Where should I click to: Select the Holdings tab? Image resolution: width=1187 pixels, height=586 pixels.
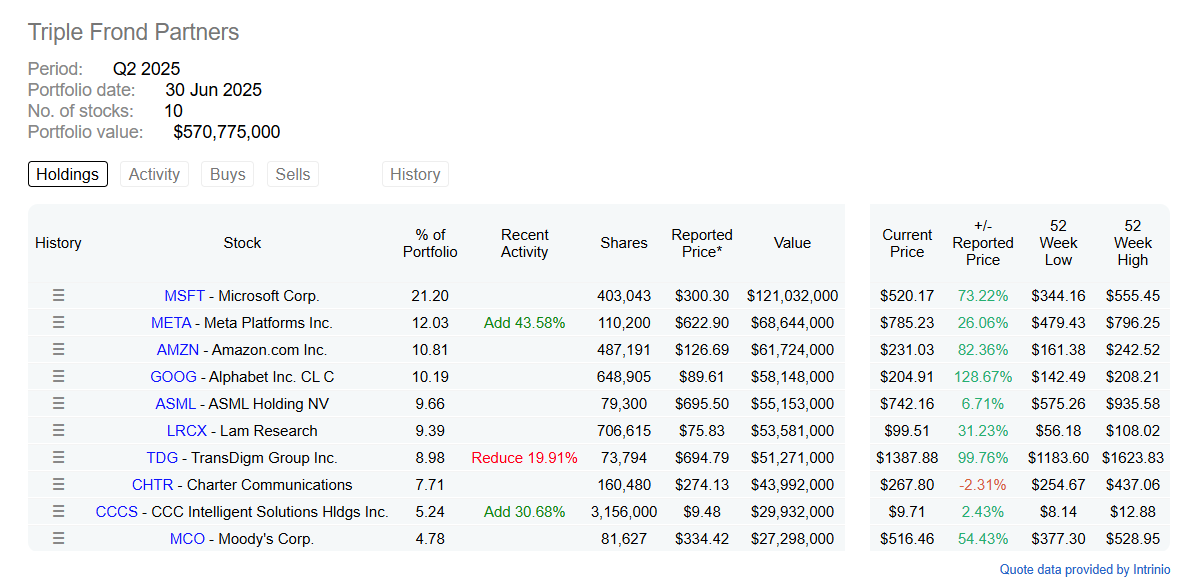coord(68,174)
